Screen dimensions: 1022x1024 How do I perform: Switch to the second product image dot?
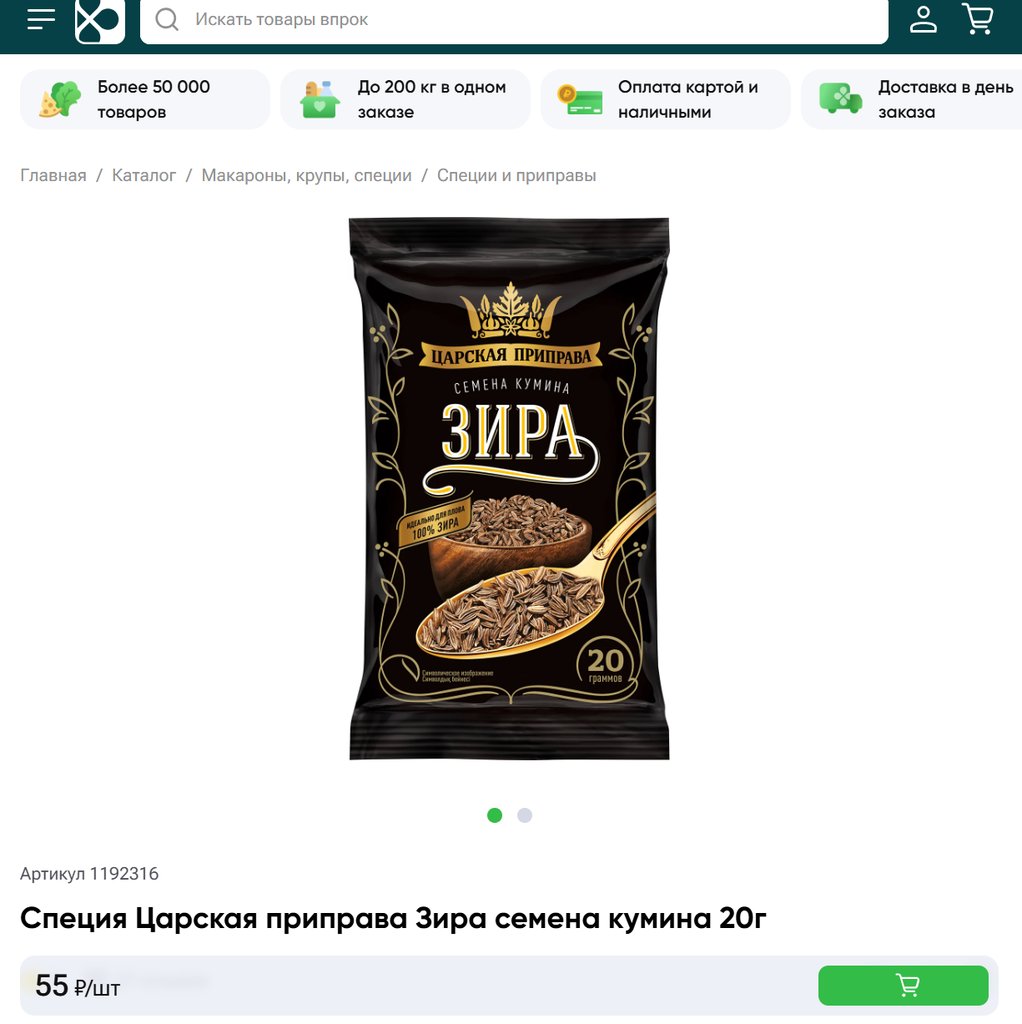[524, 815]
